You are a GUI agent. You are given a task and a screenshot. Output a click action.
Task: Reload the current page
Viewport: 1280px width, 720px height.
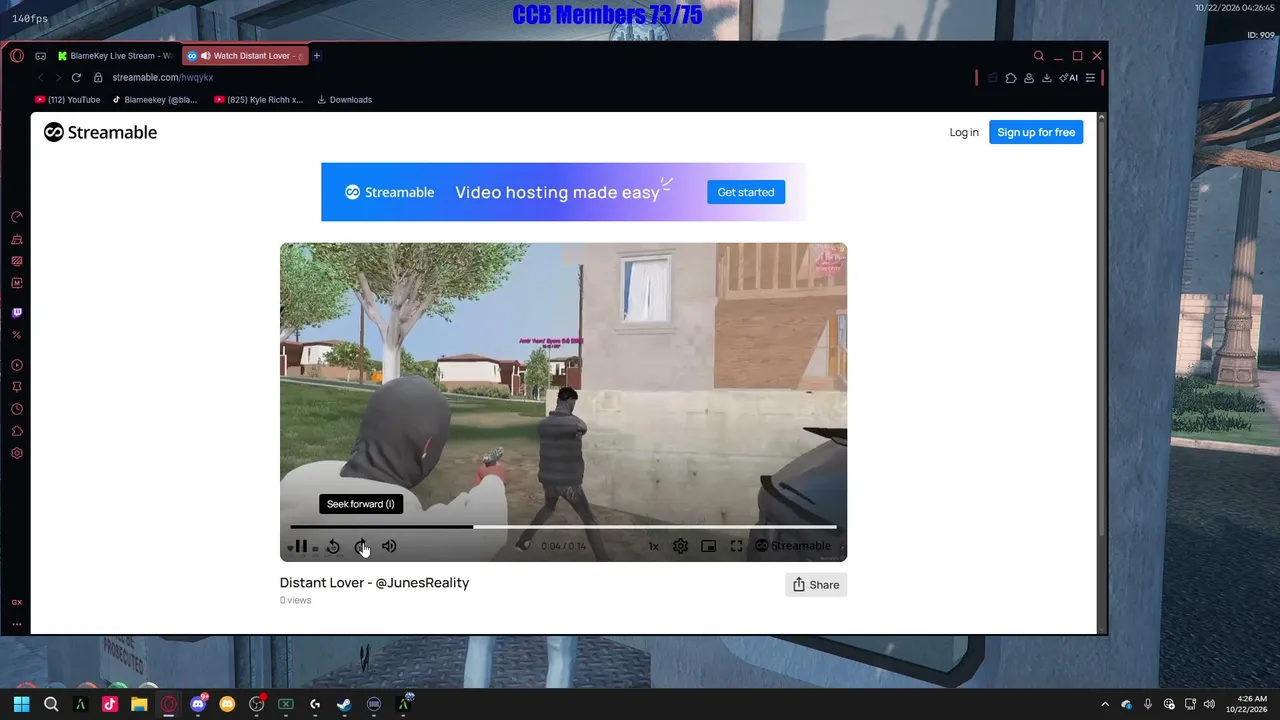tap(76, 77)
